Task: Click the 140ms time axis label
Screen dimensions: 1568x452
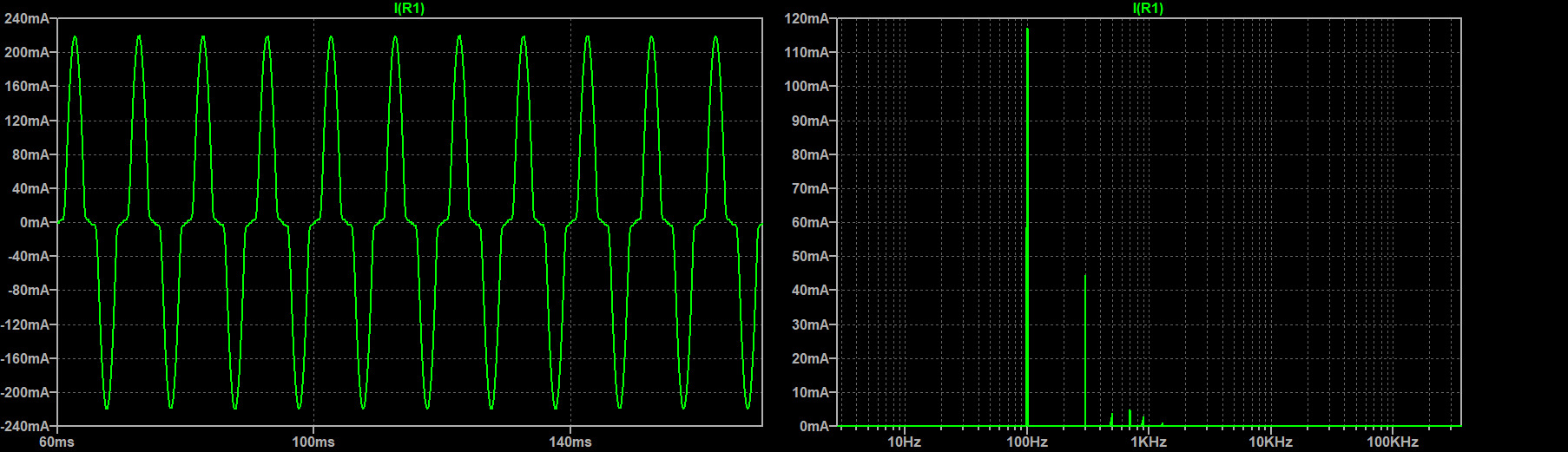Action: pos(570,442)
